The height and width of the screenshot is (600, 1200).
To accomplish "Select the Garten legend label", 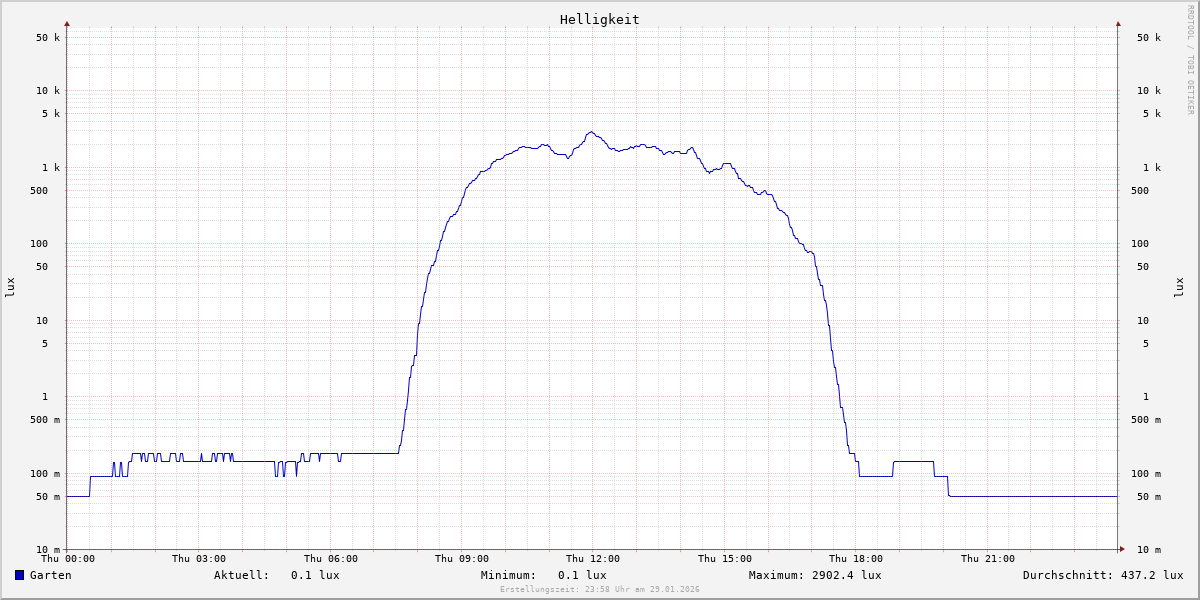I will (50, 575).
